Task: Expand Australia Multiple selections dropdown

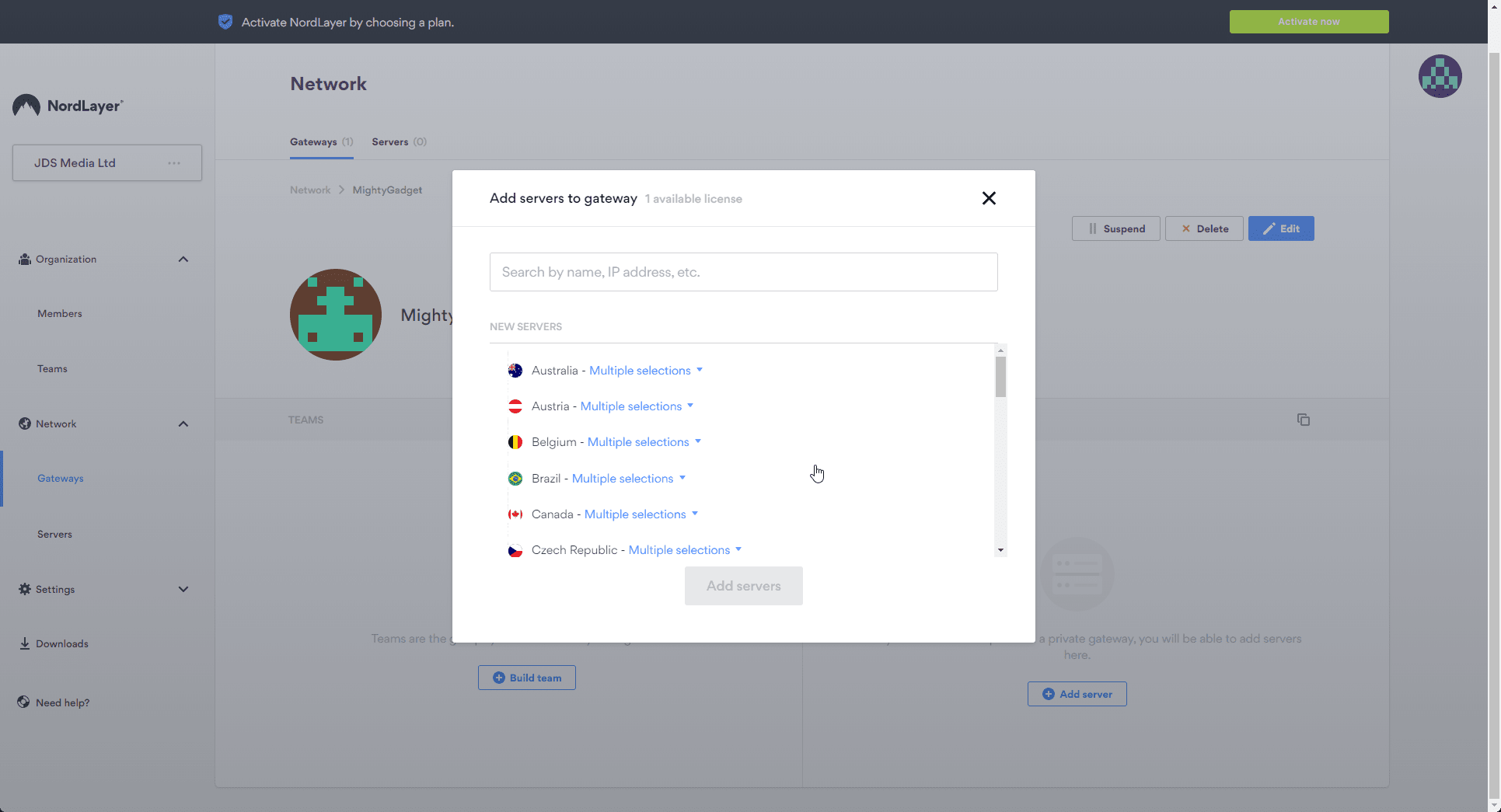Action: point(645,371)
